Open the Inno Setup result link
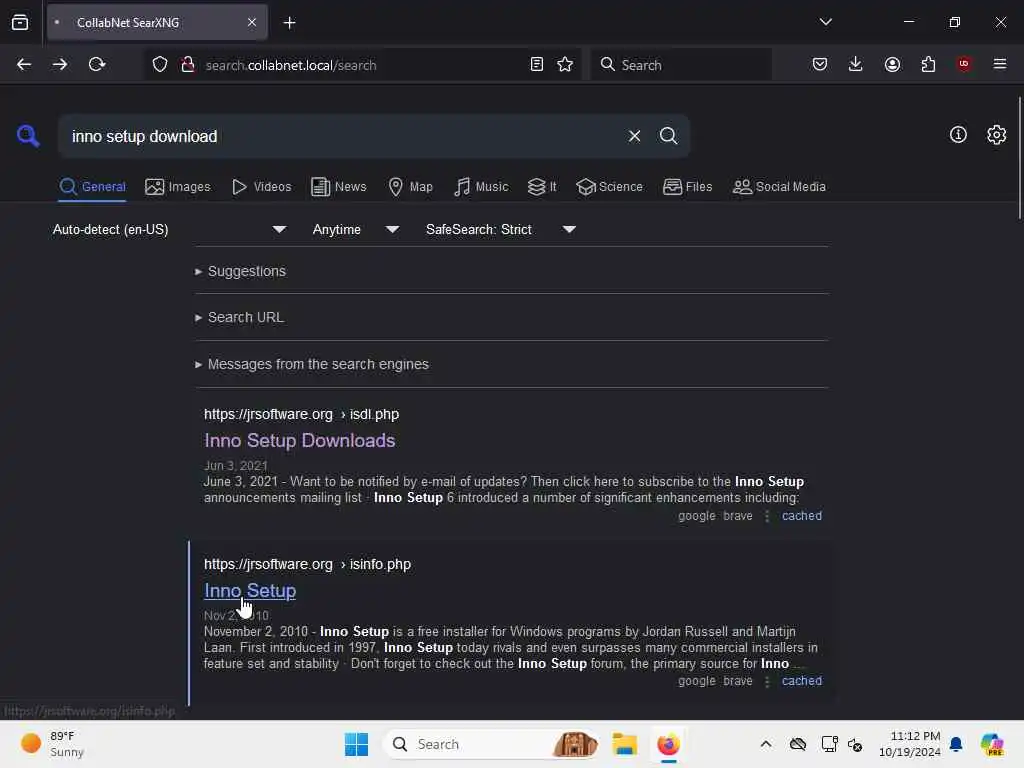This screenshot has width=1024, height=768. [250, 590]
